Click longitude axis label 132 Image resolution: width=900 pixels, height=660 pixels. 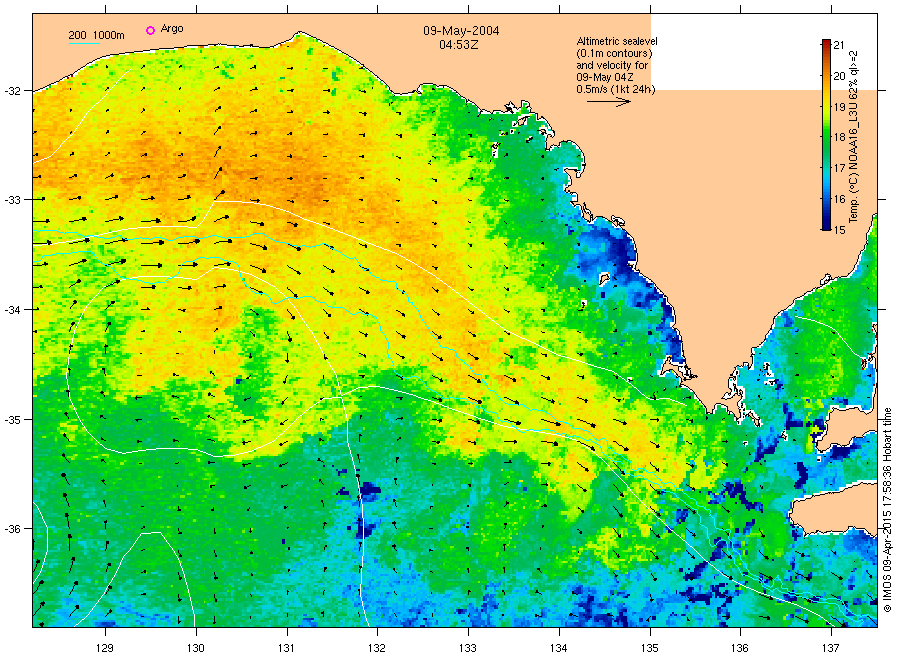377,649
